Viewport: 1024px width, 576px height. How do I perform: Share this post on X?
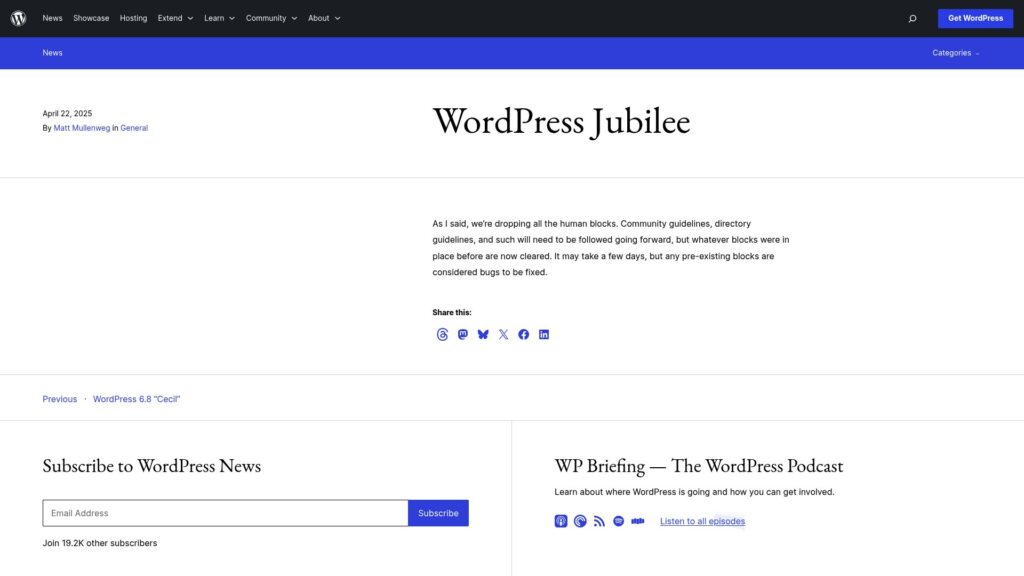click(x=503, y=334)
